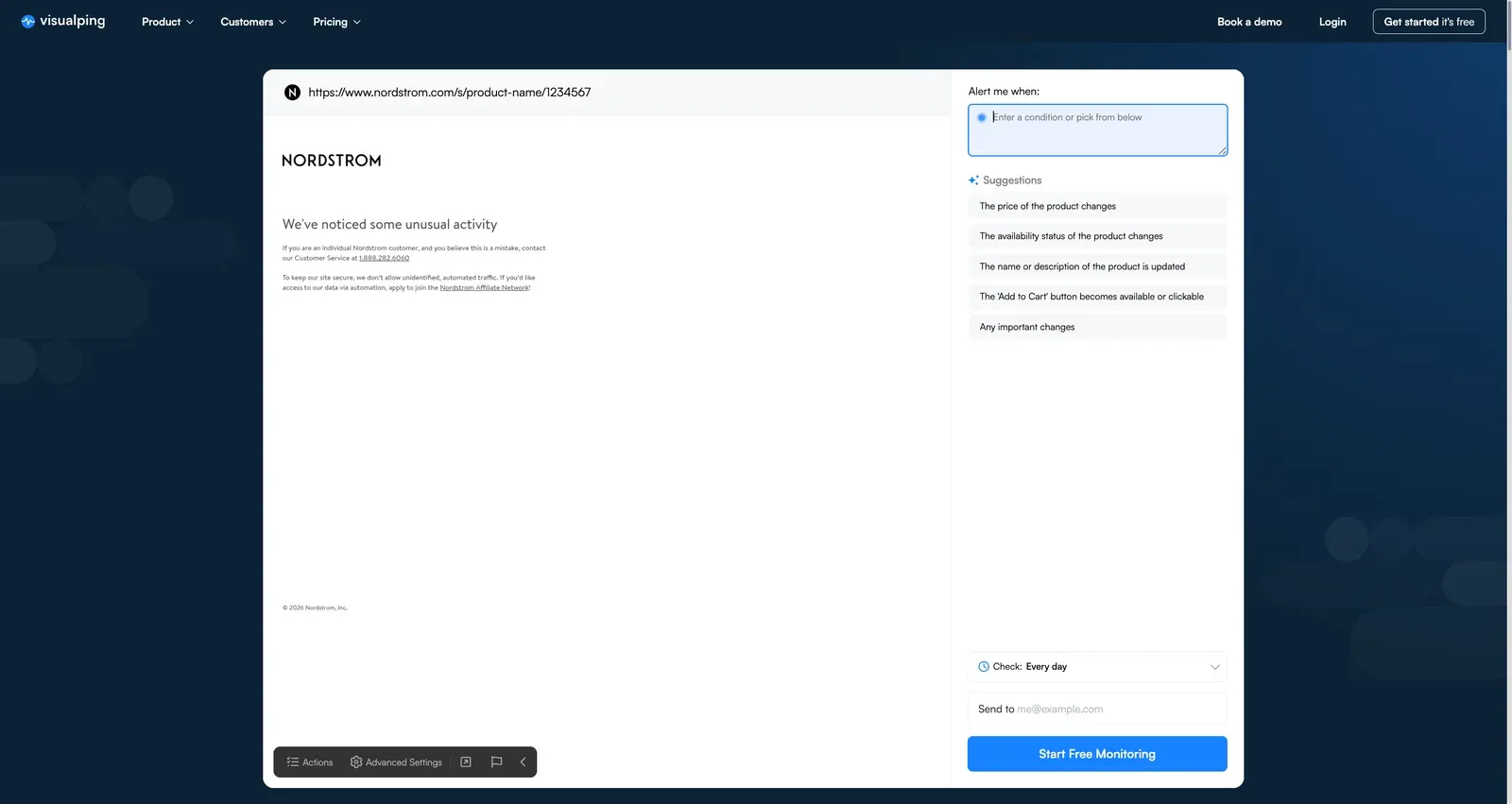Click Start Free Monitoring button

[x=1097, y=754]
